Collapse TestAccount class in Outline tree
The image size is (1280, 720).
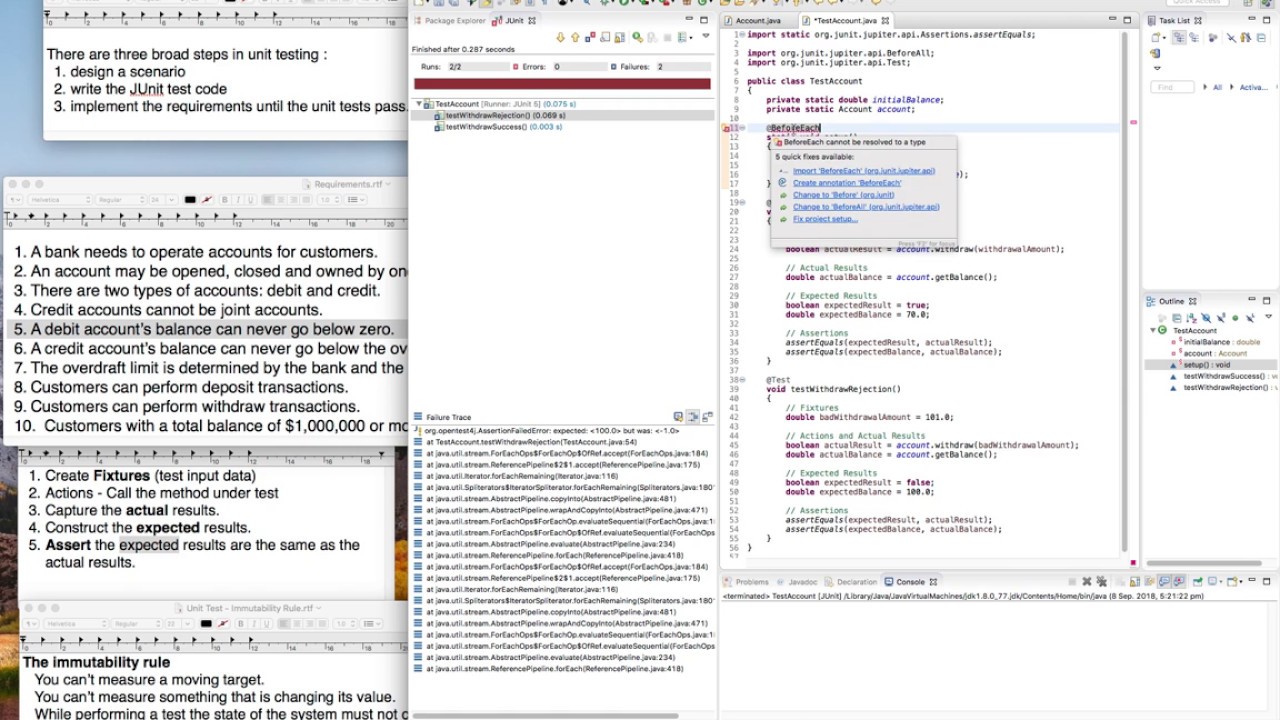pos(1153,330)
